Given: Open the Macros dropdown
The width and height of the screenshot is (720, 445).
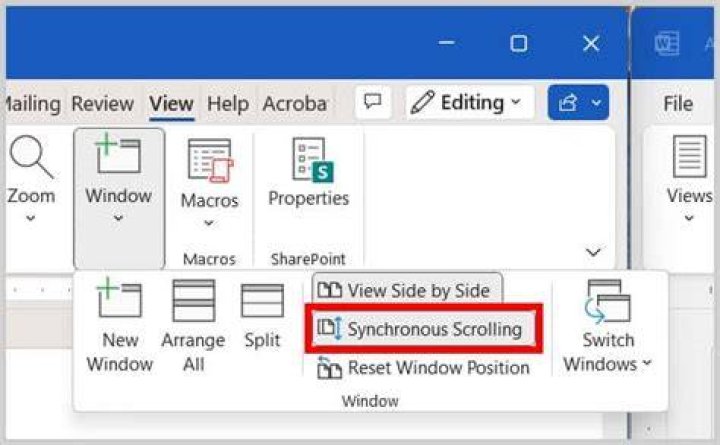Looking at the screenshot, I should point(209,183).
